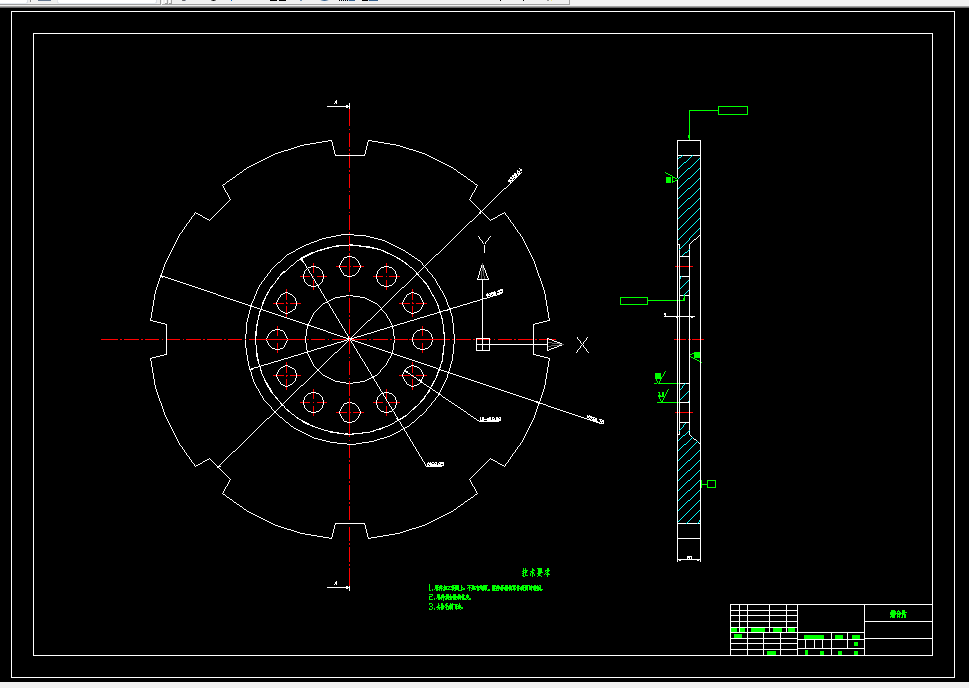
Task: Click the part name cell in the title block
Action: pos(898,613)
